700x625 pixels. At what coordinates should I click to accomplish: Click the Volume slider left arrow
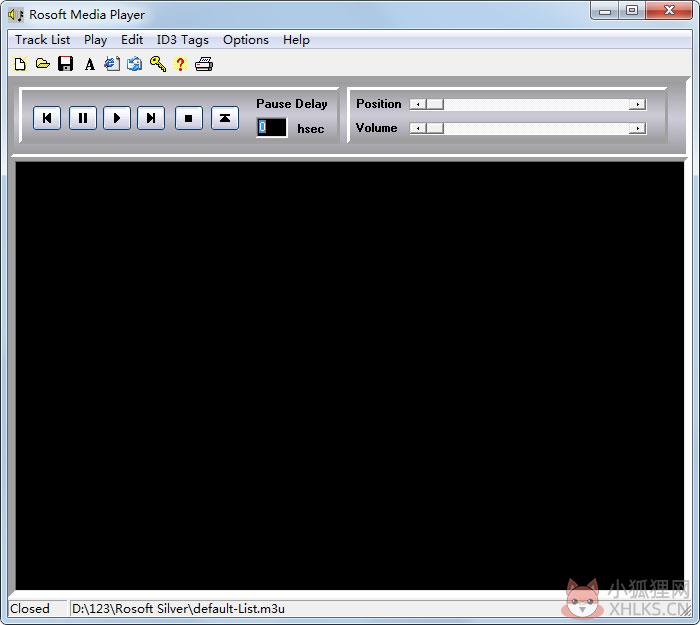click(x=418, y=129)
